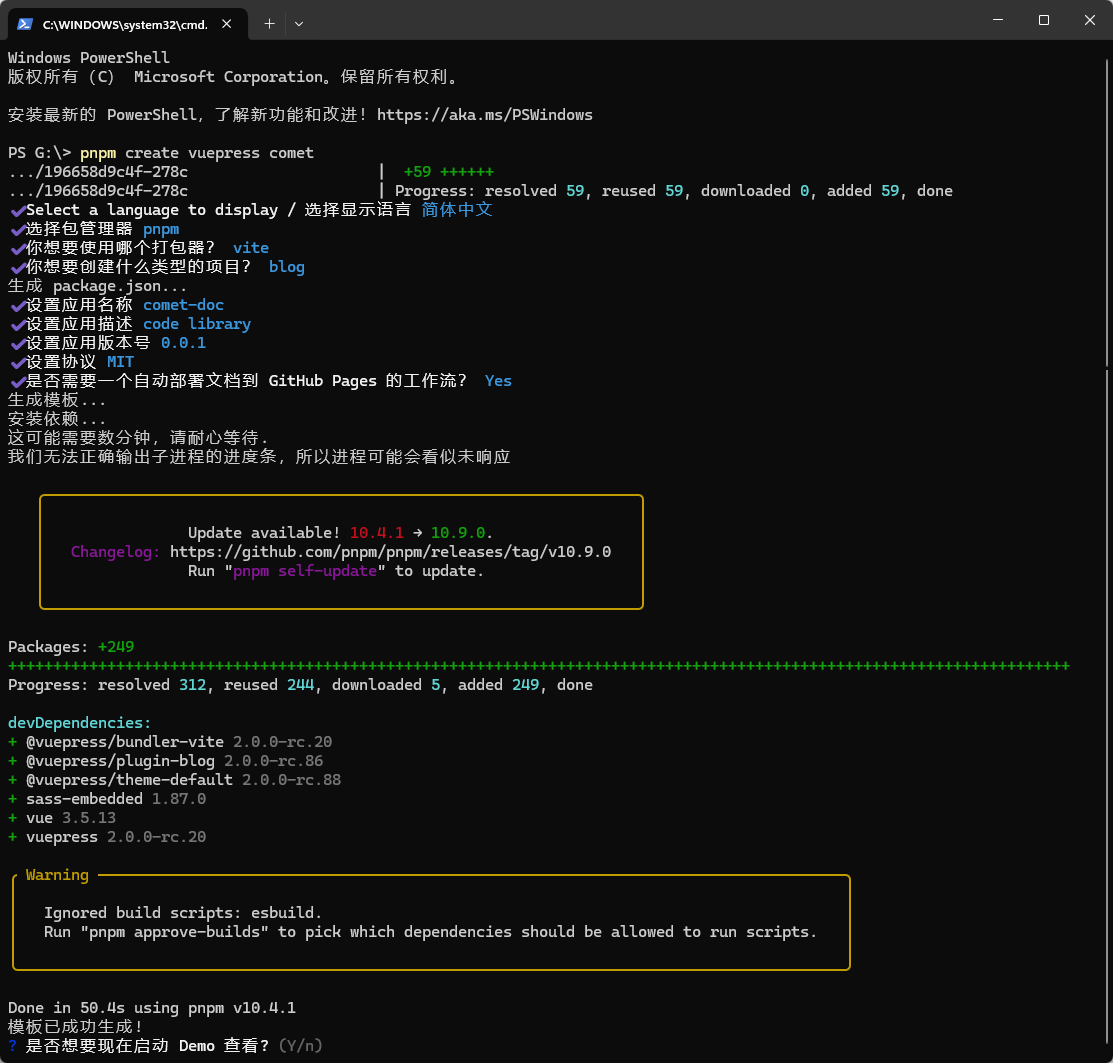1113x1063 pixels.
Task: Select the C:\WINDOWS\system32\cmd tab
Action: pyautogui.click(x=128, y=24)
